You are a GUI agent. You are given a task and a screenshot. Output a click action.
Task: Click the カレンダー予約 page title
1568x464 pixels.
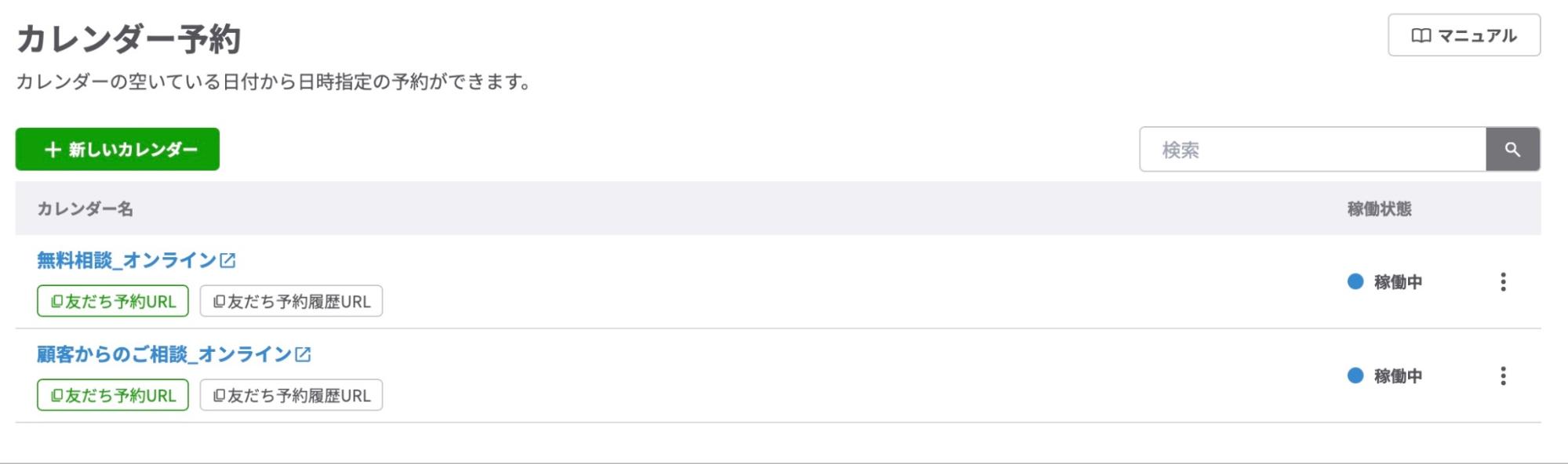point(129,38)
